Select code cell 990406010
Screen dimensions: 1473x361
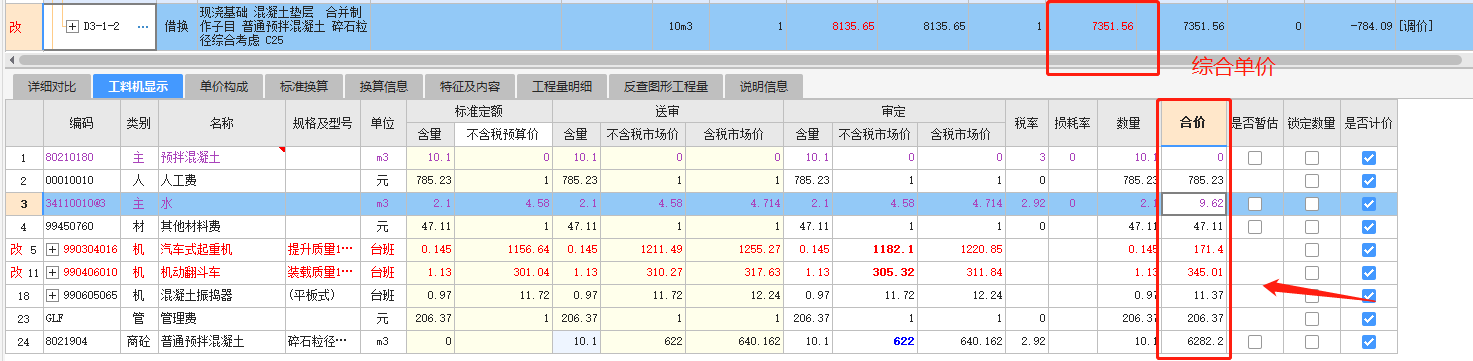[81, 273]
